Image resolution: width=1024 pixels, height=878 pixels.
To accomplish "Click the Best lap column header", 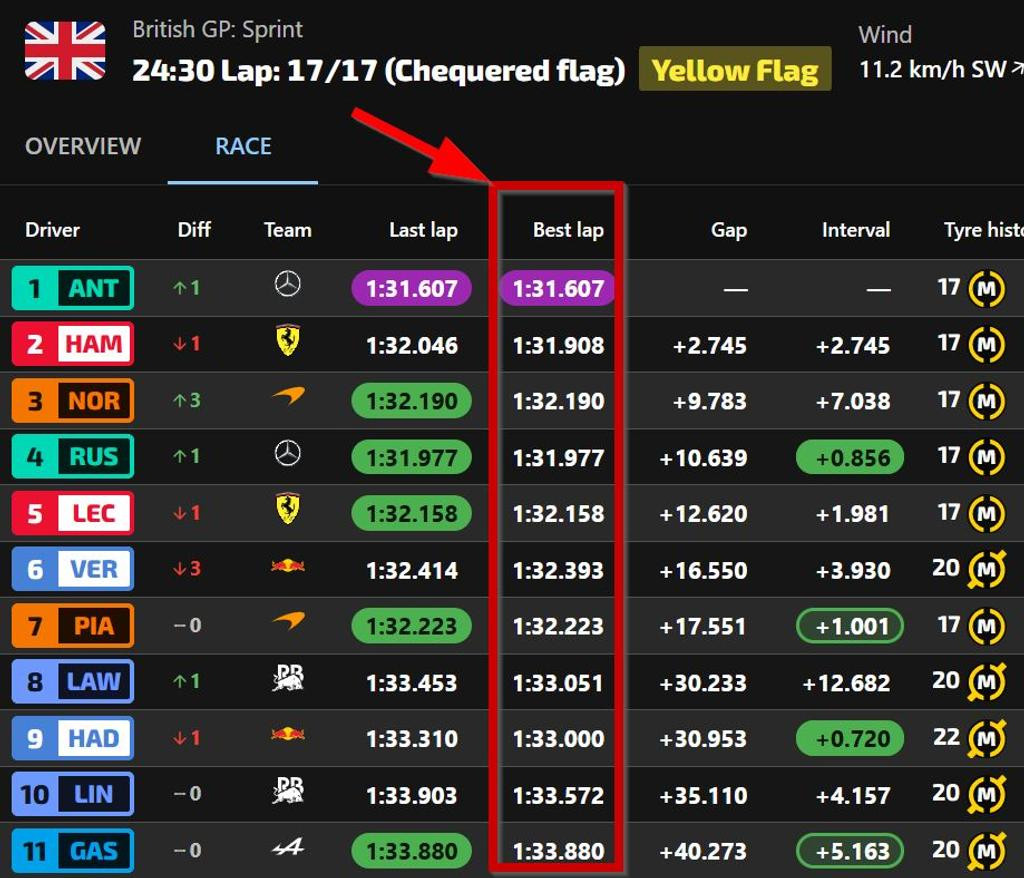I will (x=568, y=230).
